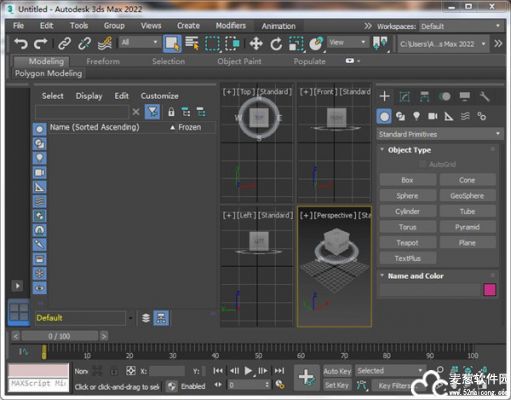Toggle the explorer filter funnel button

[152, 112]
